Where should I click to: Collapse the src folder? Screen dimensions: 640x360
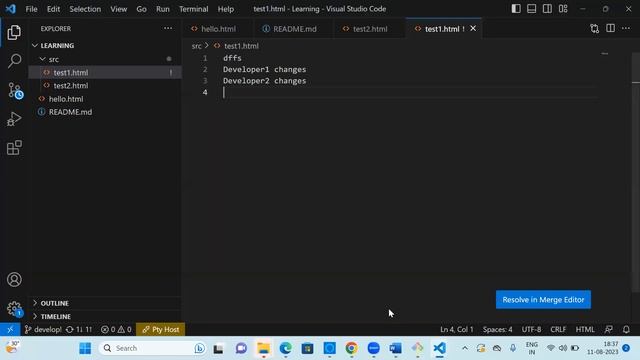click(x=106, y=59)
